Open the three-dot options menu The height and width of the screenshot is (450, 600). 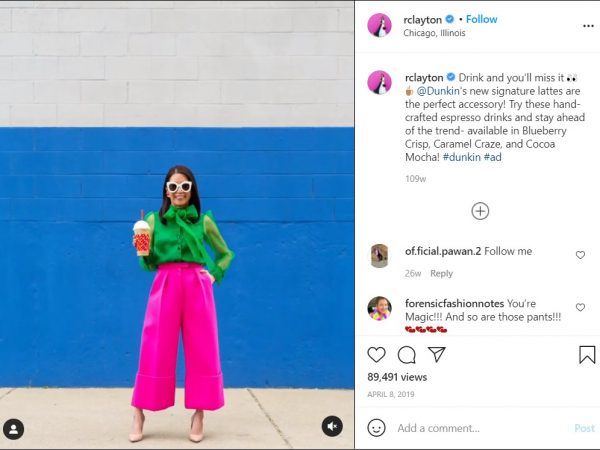588,26
